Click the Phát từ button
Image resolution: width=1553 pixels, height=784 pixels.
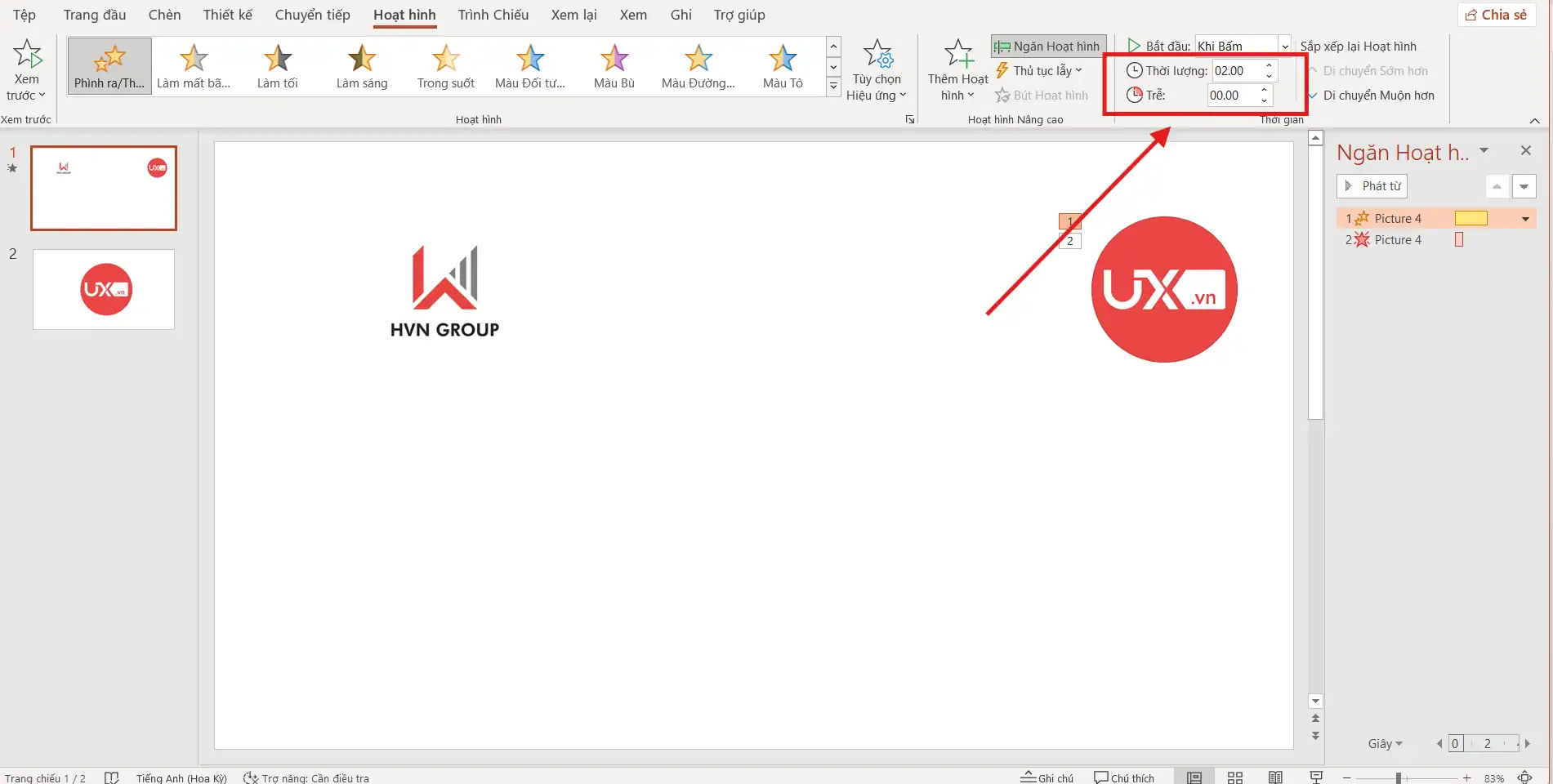click(1372, 186)
